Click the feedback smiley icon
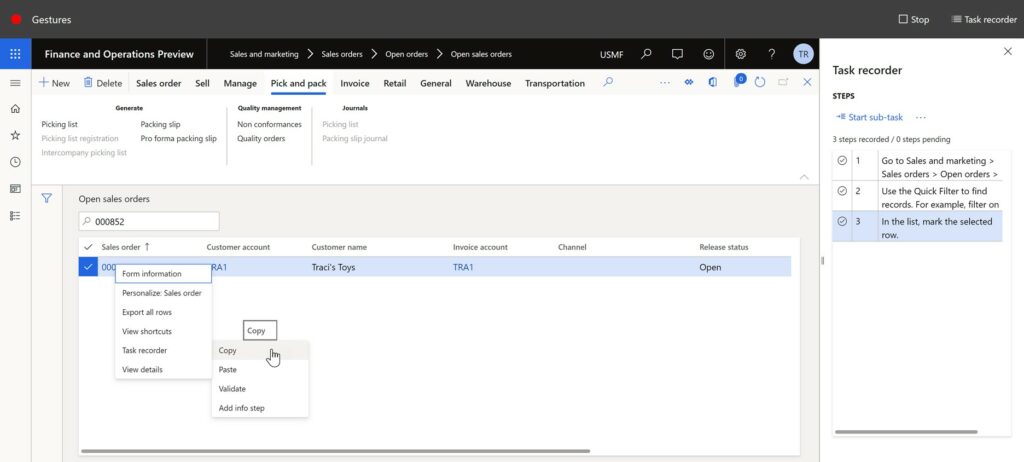1024x462 pixels. (709, 54)
